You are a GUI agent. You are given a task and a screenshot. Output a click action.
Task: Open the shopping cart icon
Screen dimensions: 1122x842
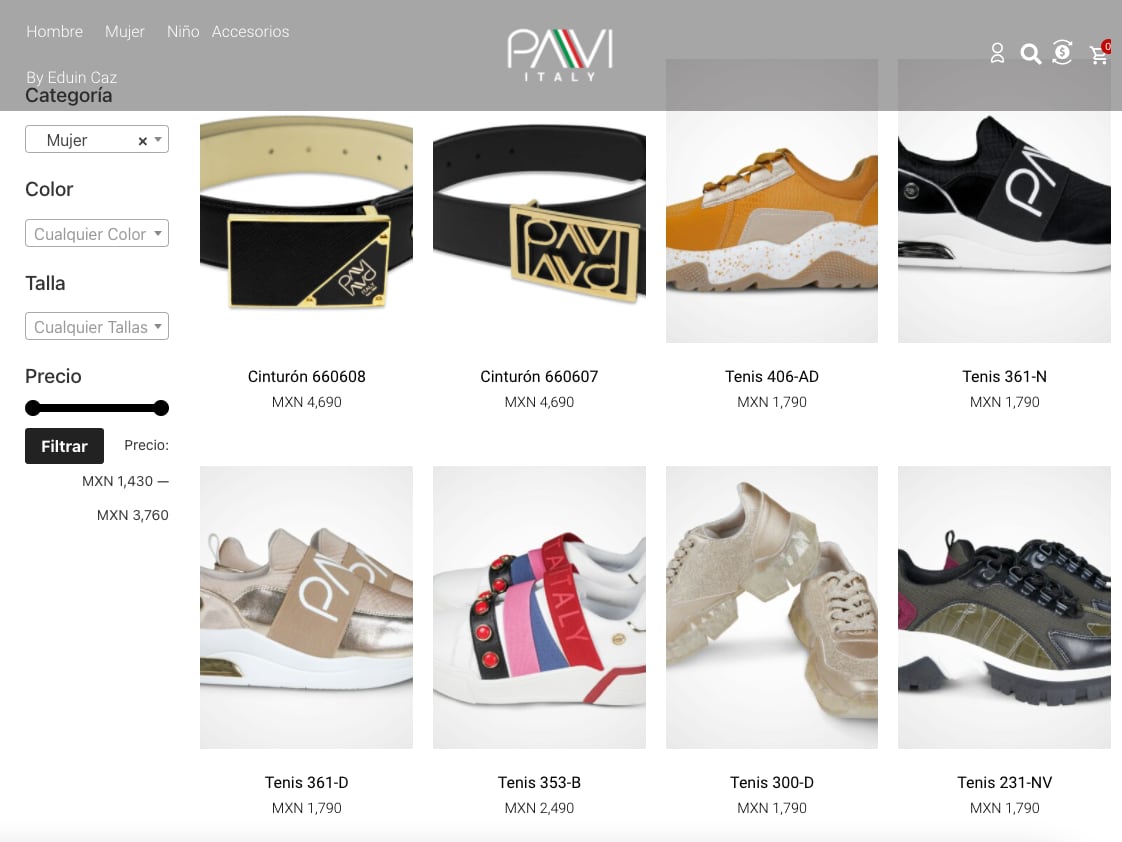(1099, 54)
